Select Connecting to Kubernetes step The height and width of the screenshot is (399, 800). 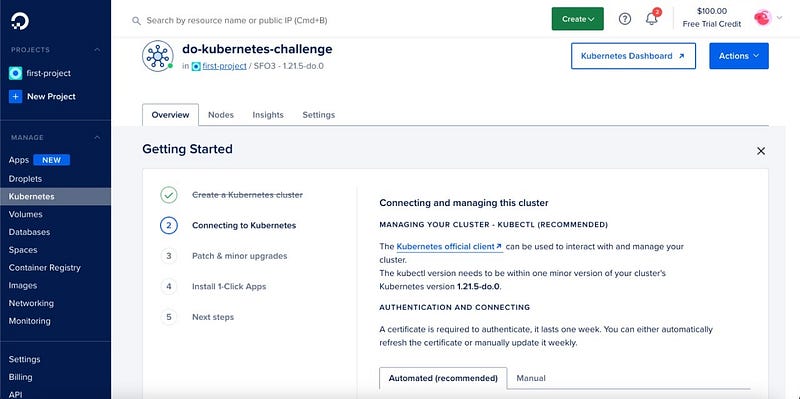244,226
